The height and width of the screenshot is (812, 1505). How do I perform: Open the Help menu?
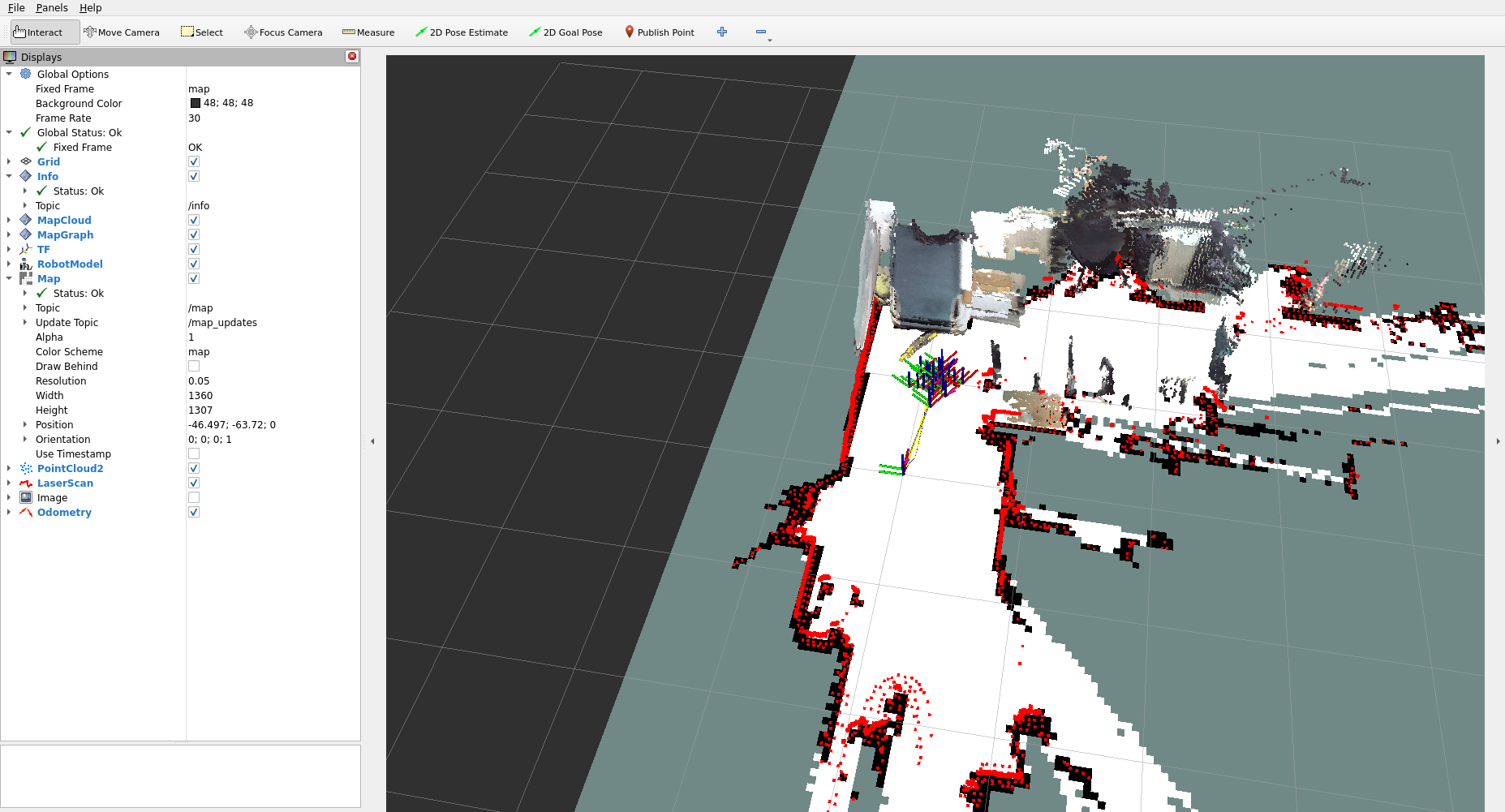tap(90, 7)
